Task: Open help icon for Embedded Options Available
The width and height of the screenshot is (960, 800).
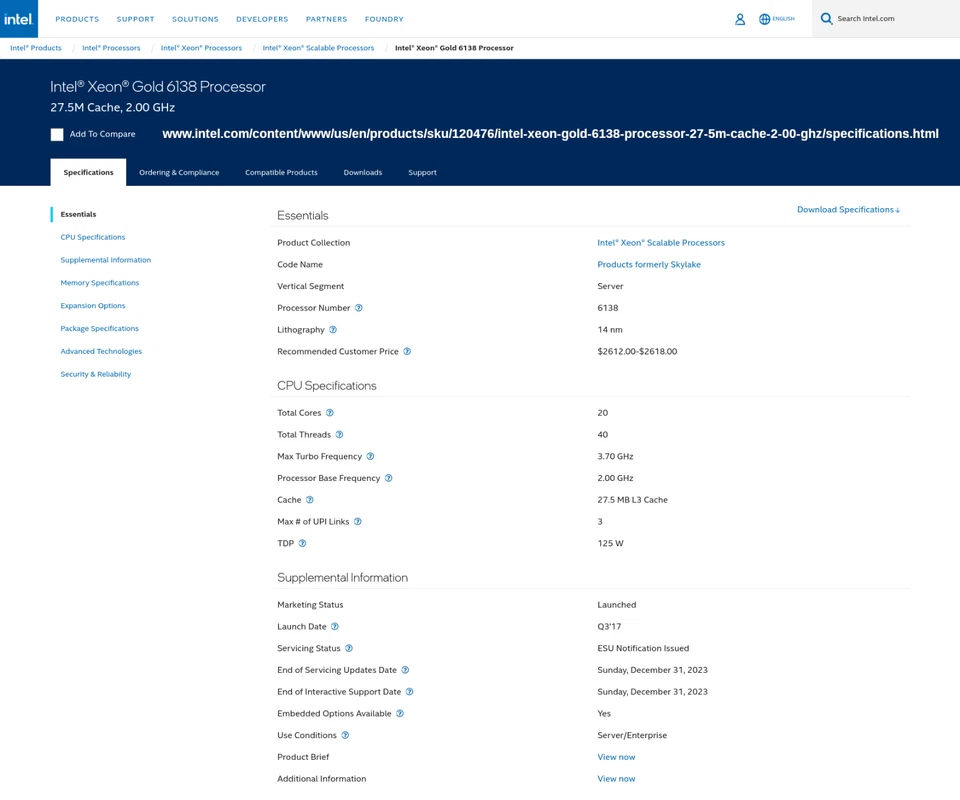Action: coord(400,714)
